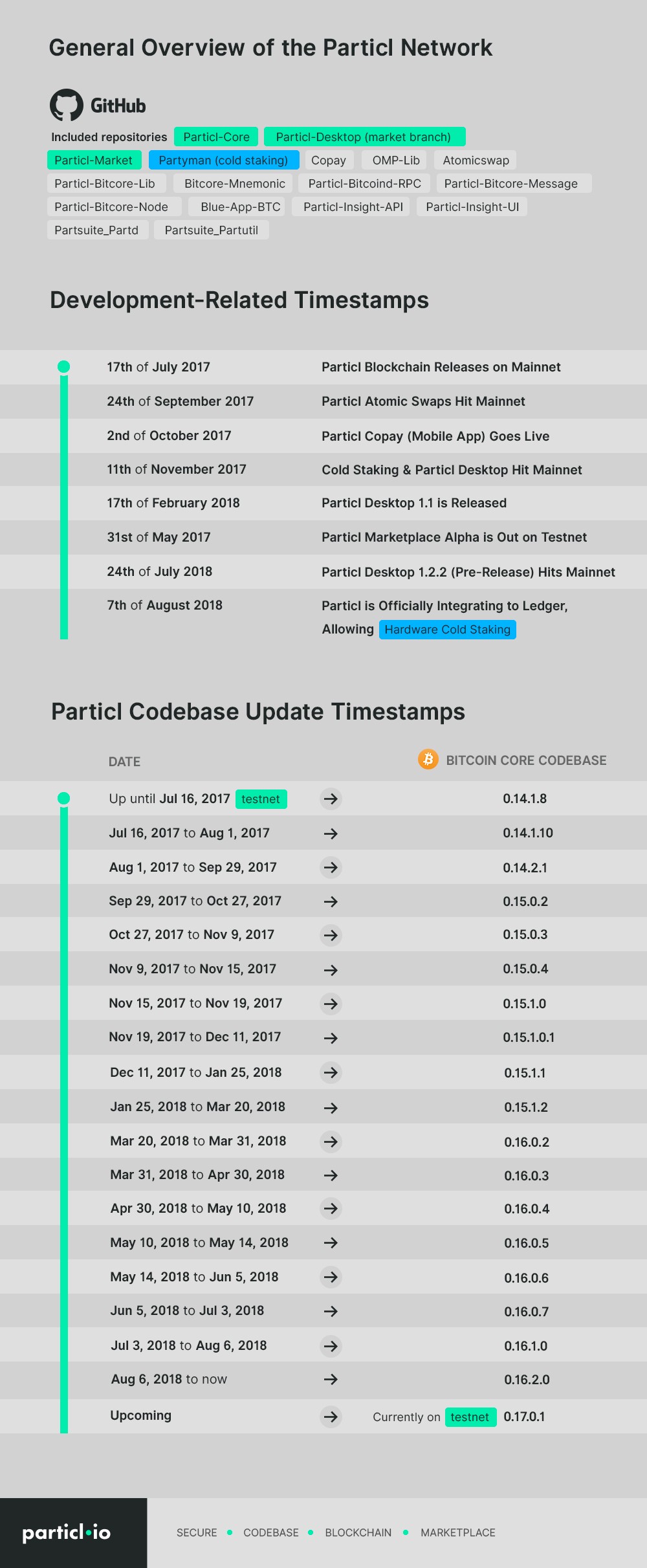Click the testnet badge near Jul 16, 2017
This screenshot has width=647, height=1568.
tap(261, 799)
